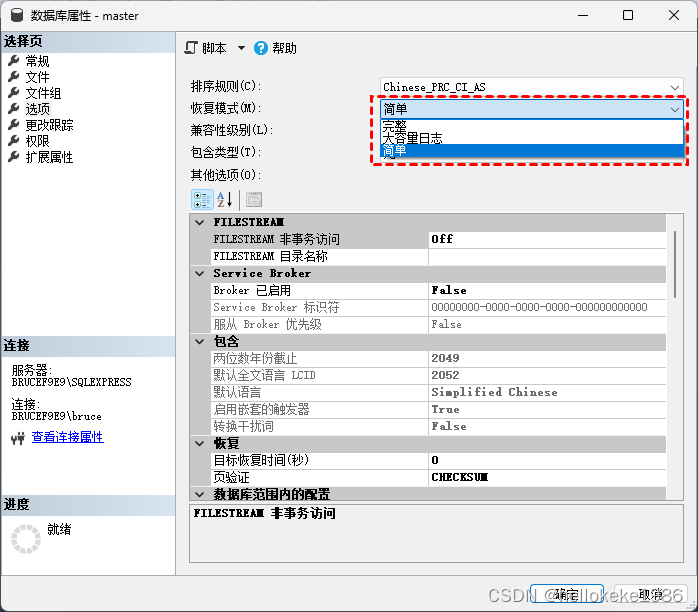Click the progress spinner ring icon
The height and width of the screenshot is (612, 698).
pyautogui.click(x=26, y=539)
